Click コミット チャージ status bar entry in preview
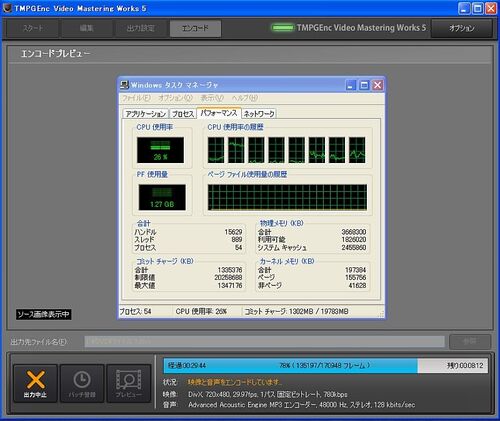This screenshot has width=500, height=421. pos(297,312)
